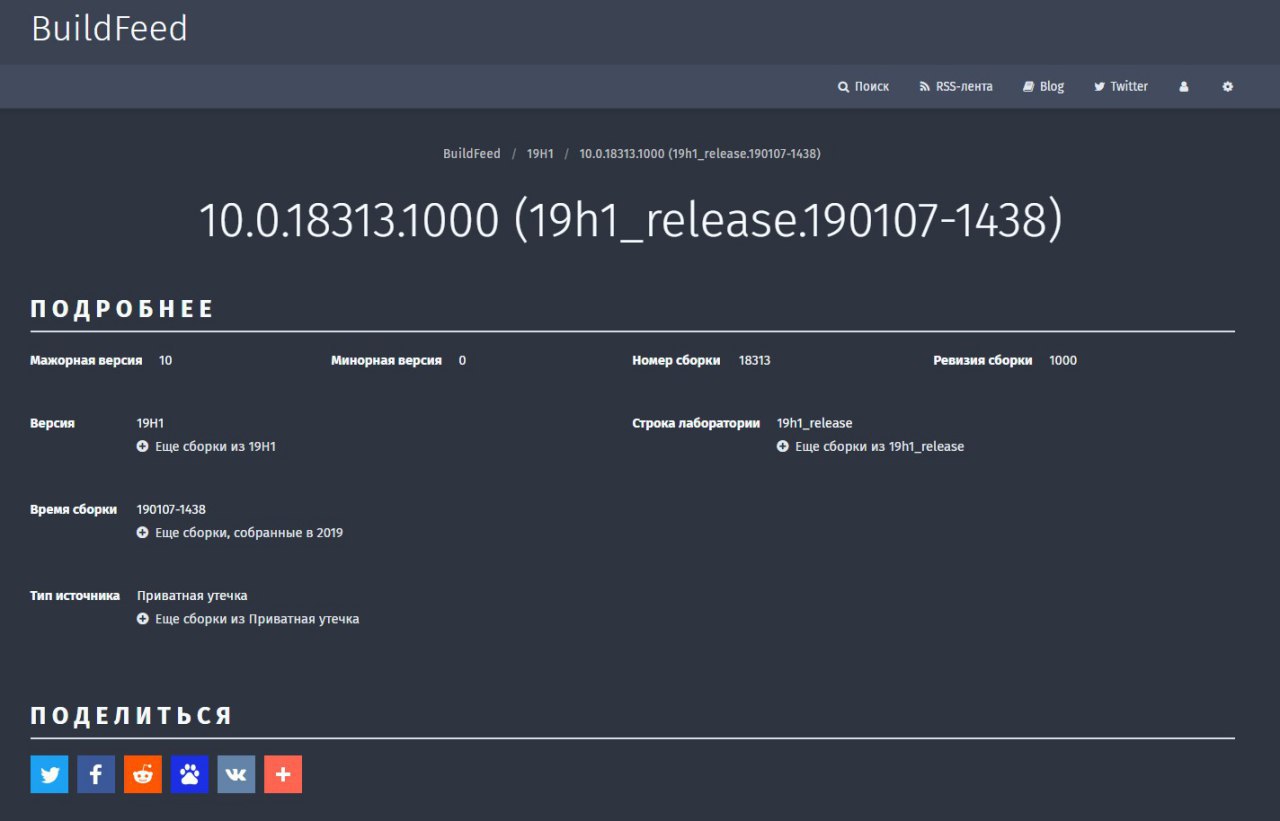The height and width of the screenshot is (821, 1280).
Task: Share build on Reddit icon
Action: click(143, 774)
